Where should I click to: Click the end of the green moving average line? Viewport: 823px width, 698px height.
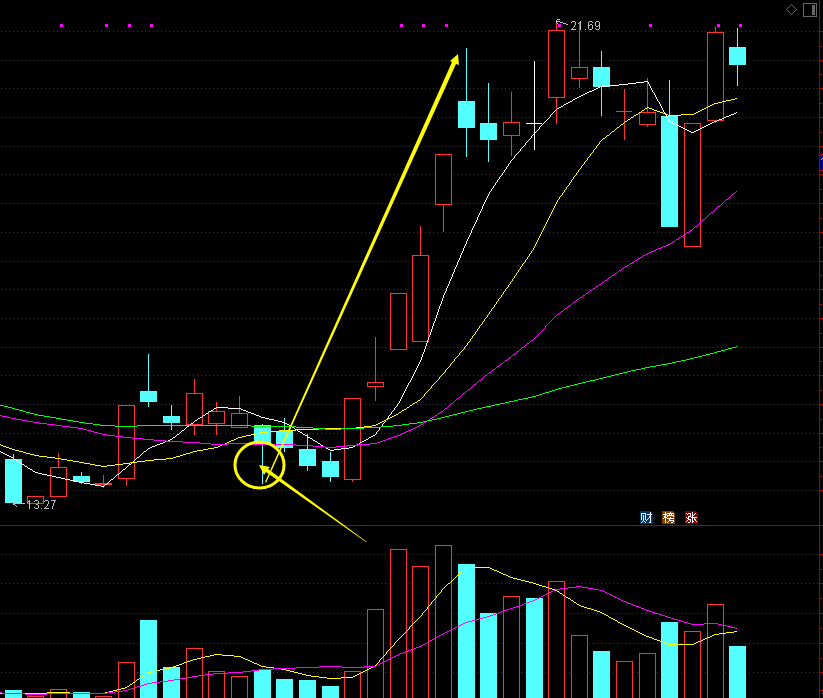click(737, 347)
